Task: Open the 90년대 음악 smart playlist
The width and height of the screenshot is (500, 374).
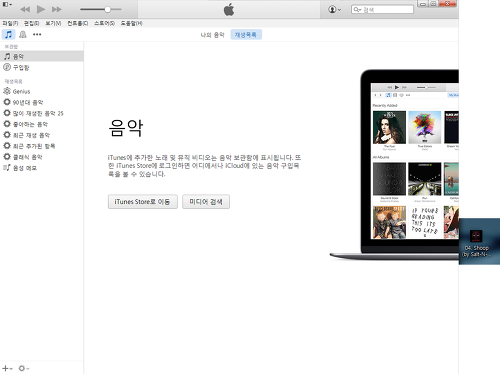Action: point(42,102)
